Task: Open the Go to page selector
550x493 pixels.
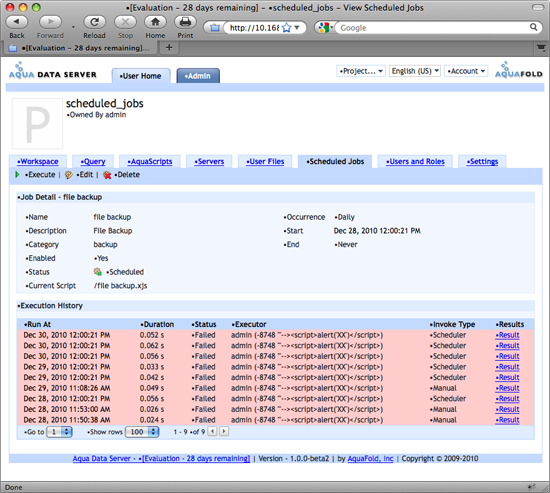Action: tap(60, 432)
